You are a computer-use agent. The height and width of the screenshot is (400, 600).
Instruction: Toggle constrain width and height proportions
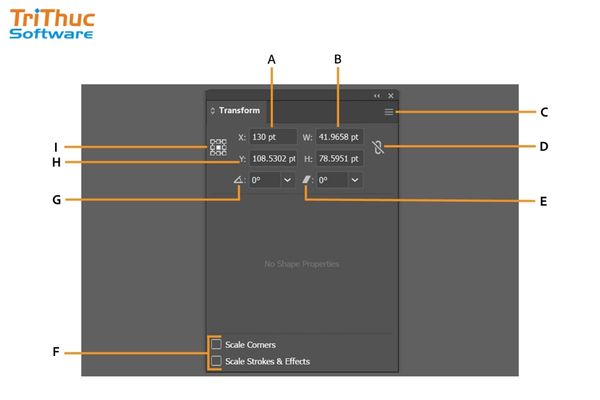(377, 147)
